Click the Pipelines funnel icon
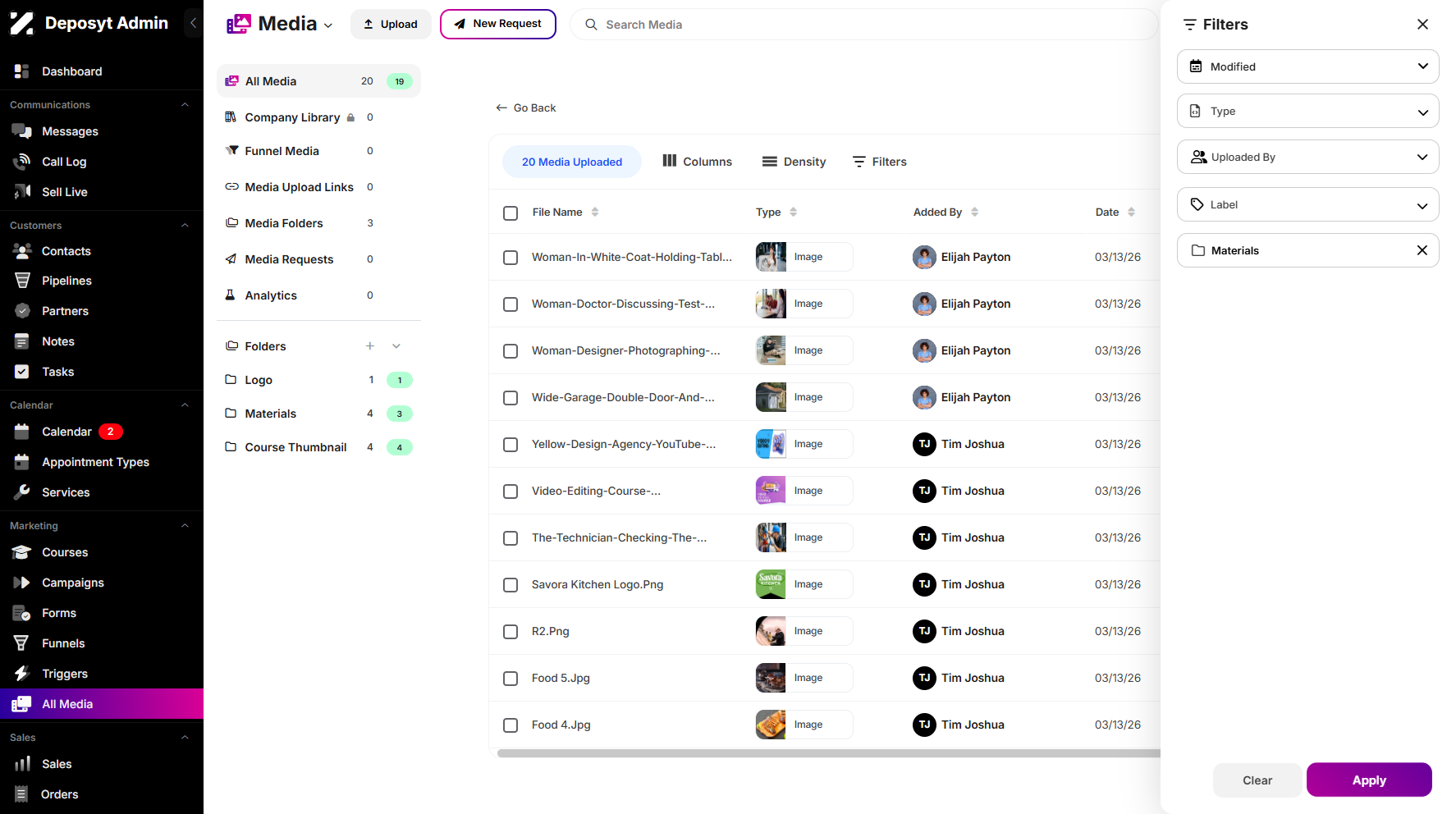Screen dimensions: 1456x814 pyautogui.click(x=22, y=281)
